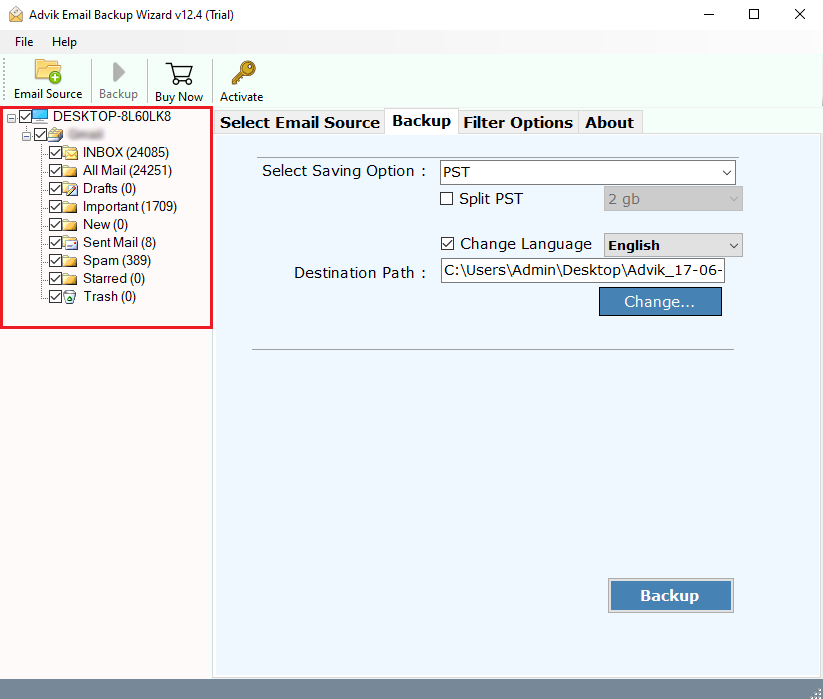Switch to the About tab
This screenshot has width=823, height=699.
[609, 122]
